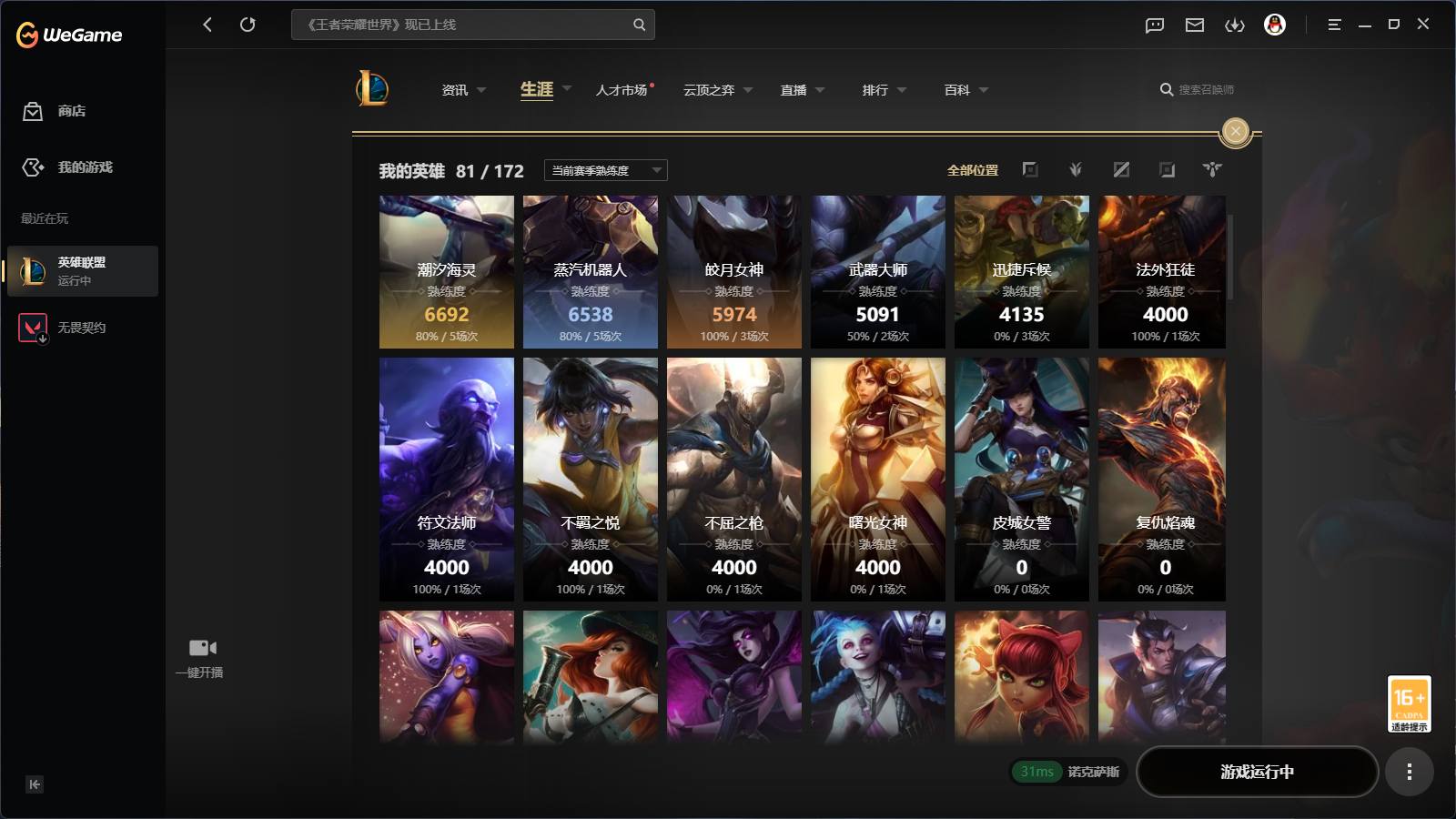The height and width of the screenshot is (819, 1456).
Task: Open the 法外狂徒 hero card
Action: 1162,272
